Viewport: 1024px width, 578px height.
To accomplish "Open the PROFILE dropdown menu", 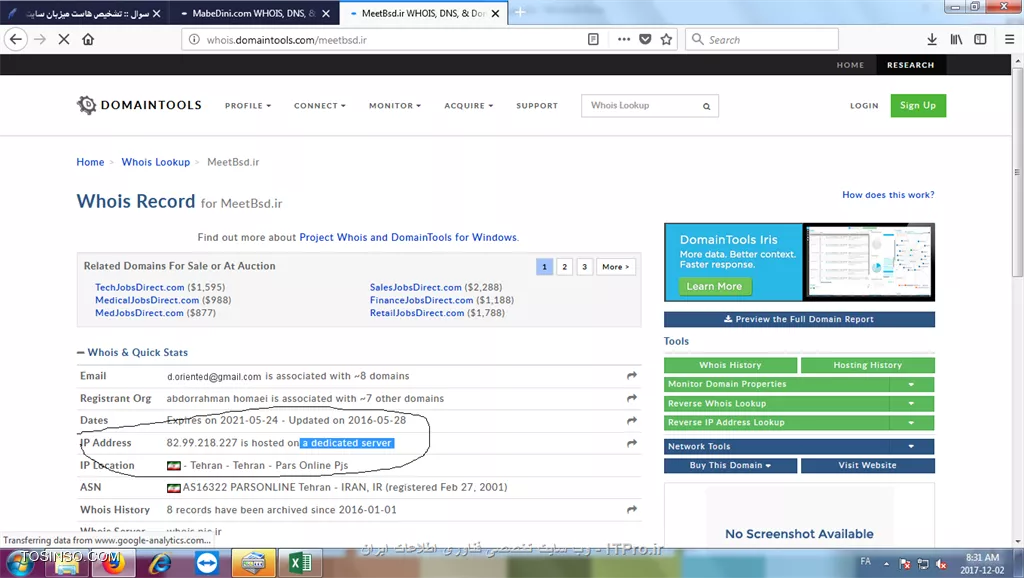I will tap(248, 106).
